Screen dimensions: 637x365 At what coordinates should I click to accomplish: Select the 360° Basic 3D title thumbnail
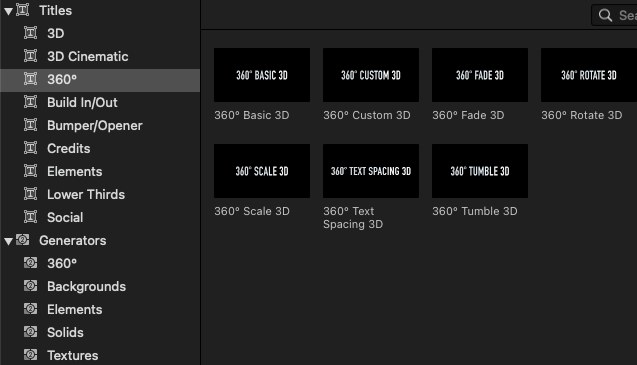[262, 75]
